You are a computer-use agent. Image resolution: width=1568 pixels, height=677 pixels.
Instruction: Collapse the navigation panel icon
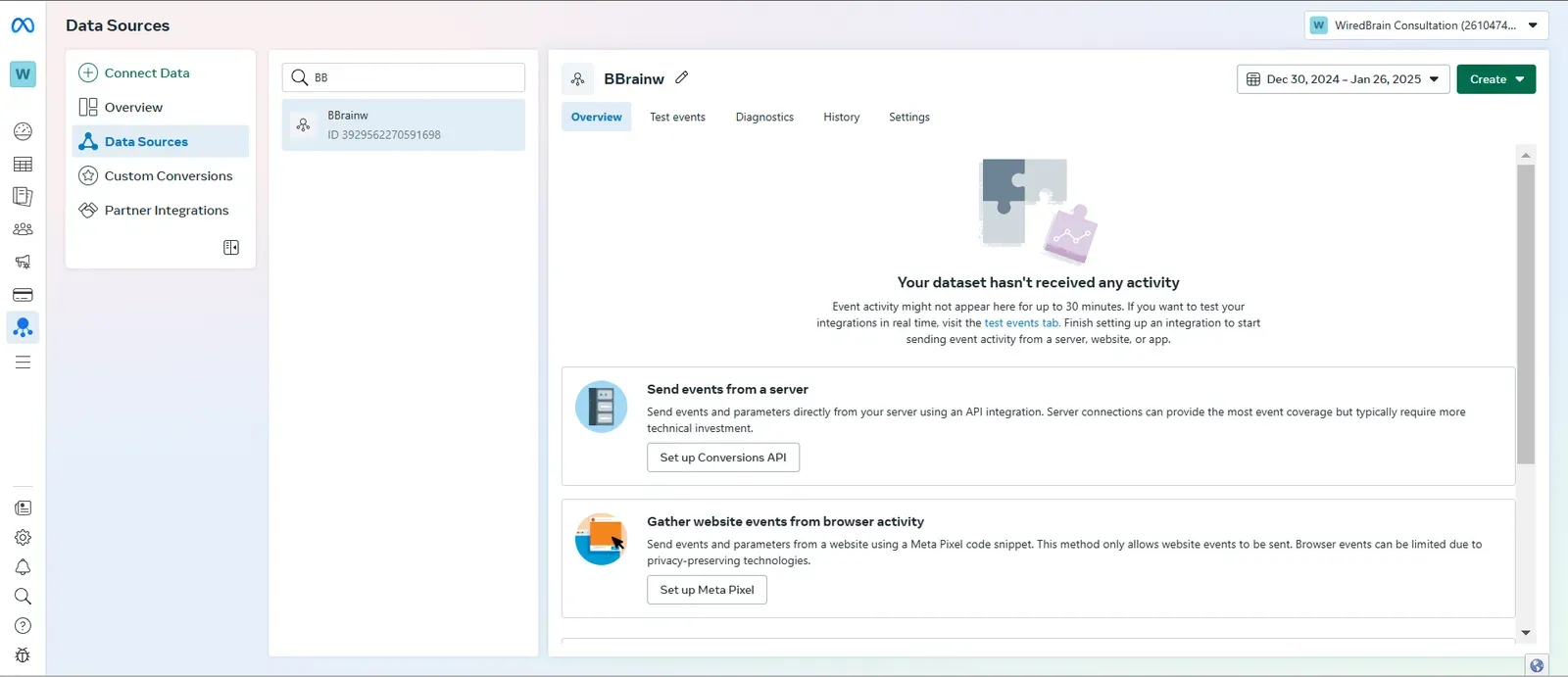[231, 248]
